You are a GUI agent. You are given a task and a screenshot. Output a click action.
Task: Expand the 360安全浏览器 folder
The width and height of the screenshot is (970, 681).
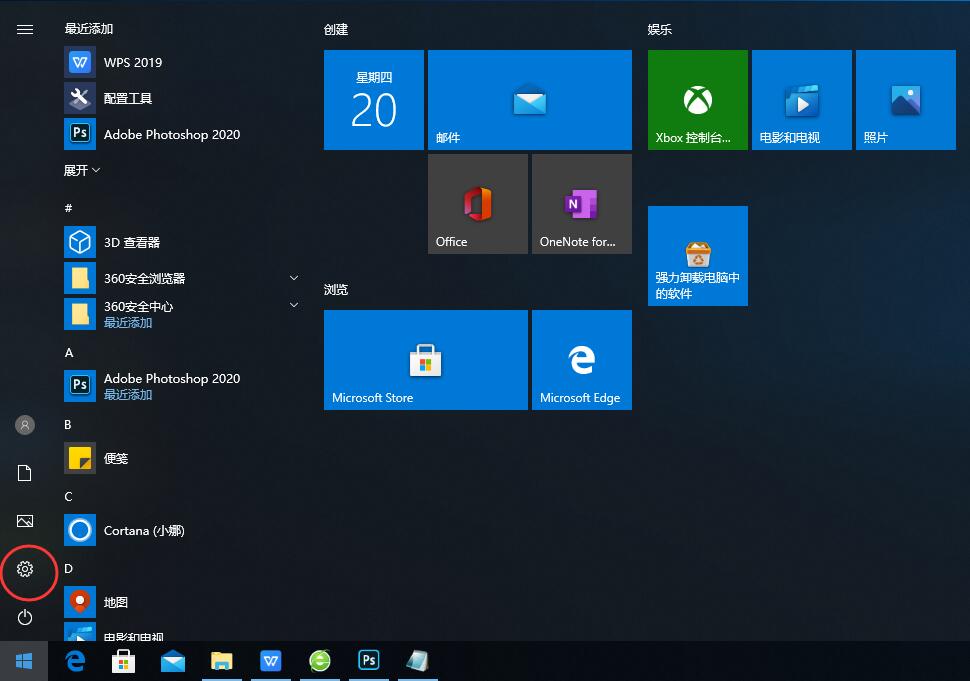[182, 278]
